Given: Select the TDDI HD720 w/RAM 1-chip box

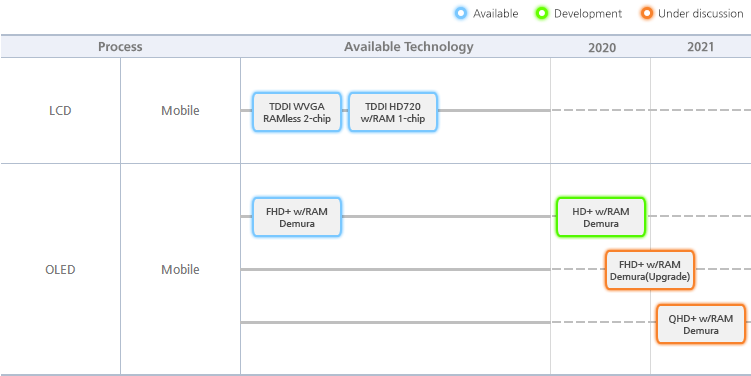Looking at the screenshot, I should coord(393,112).
